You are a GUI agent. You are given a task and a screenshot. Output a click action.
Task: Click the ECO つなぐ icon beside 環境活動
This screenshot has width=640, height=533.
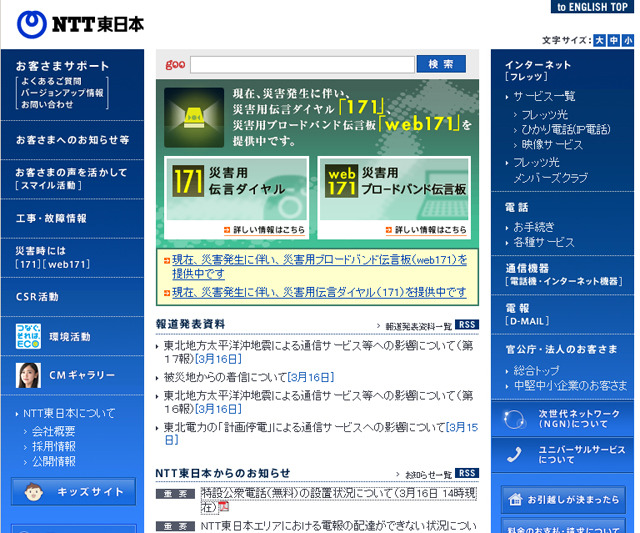tap(28, 336)
